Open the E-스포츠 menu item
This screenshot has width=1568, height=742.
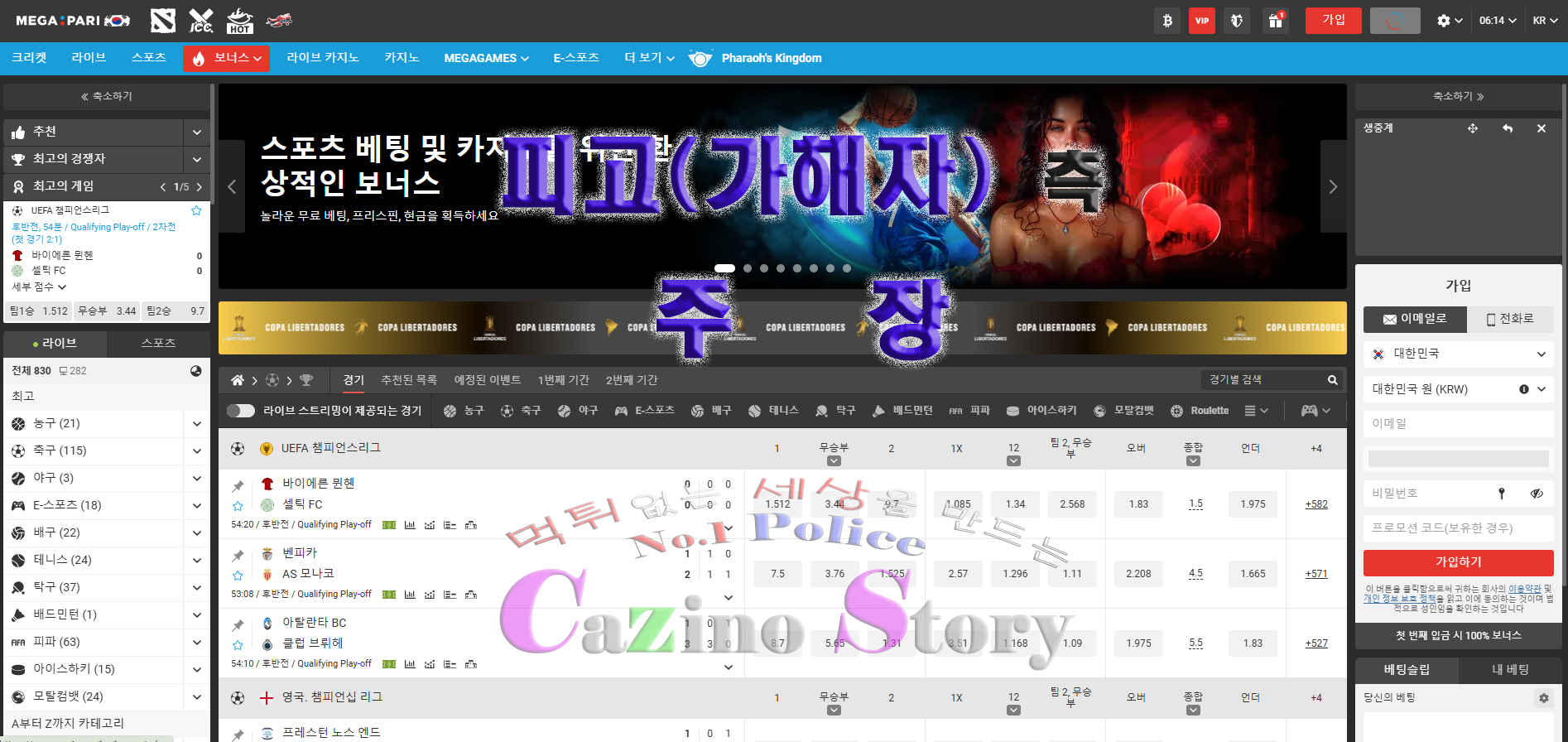pos(576,57)
